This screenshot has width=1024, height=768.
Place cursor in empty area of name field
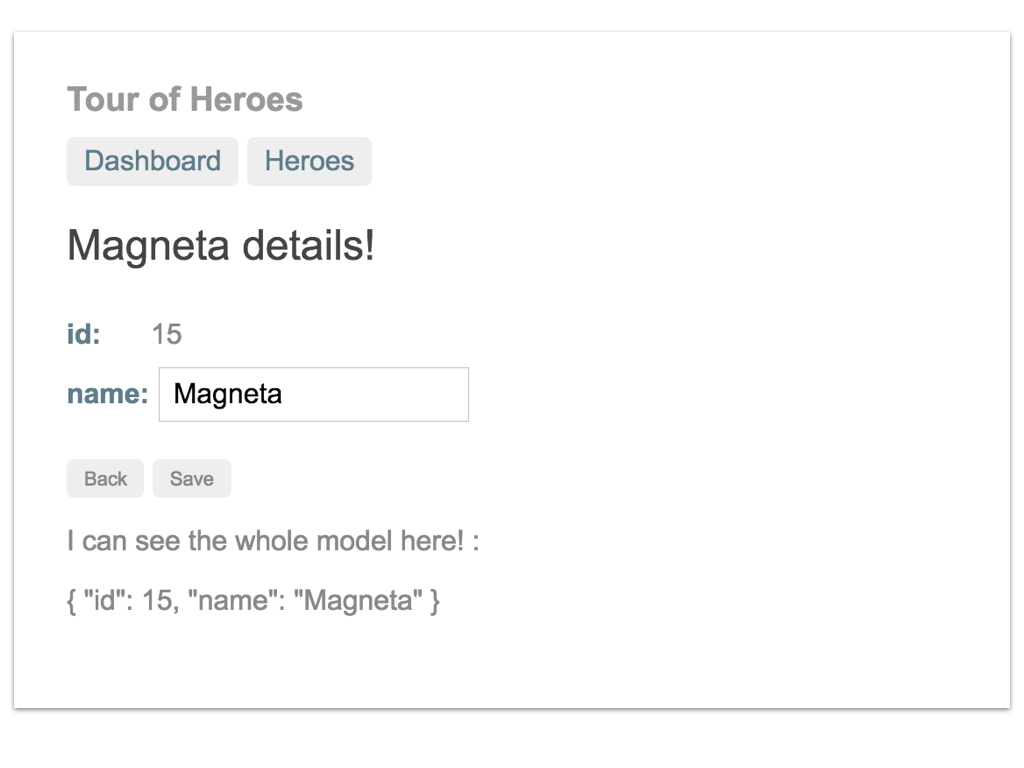tap(379, 394)
